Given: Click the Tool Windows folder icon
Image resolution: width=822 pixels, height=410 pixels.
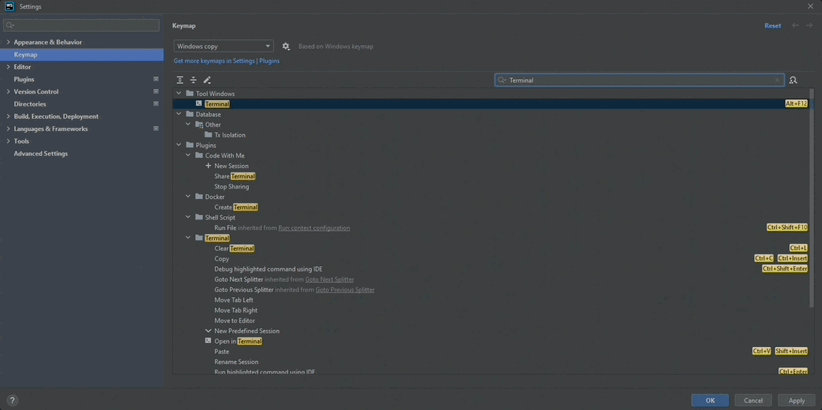Looking at the screenshot, I should click(190, 93).
